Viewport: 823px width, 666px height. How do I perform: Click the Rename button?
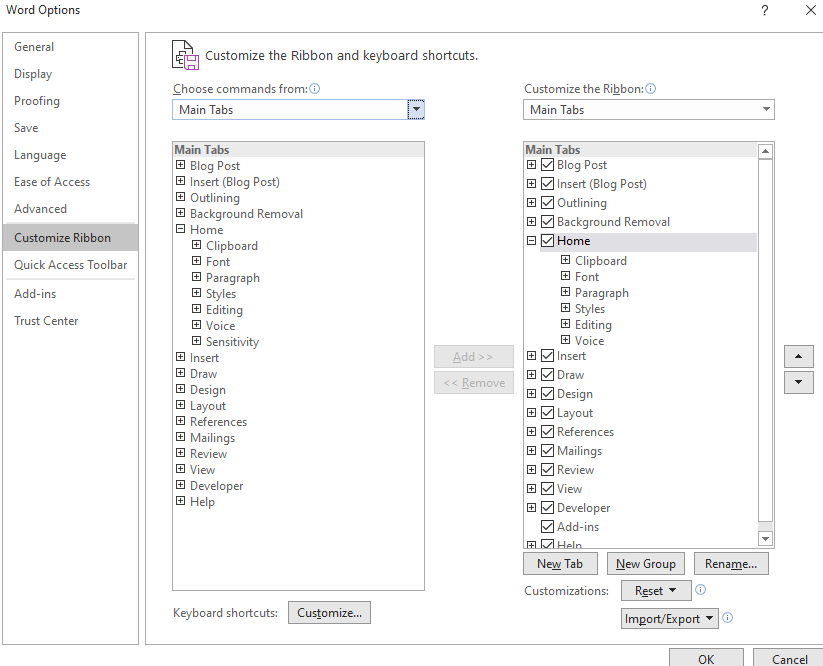click(731, 564)
